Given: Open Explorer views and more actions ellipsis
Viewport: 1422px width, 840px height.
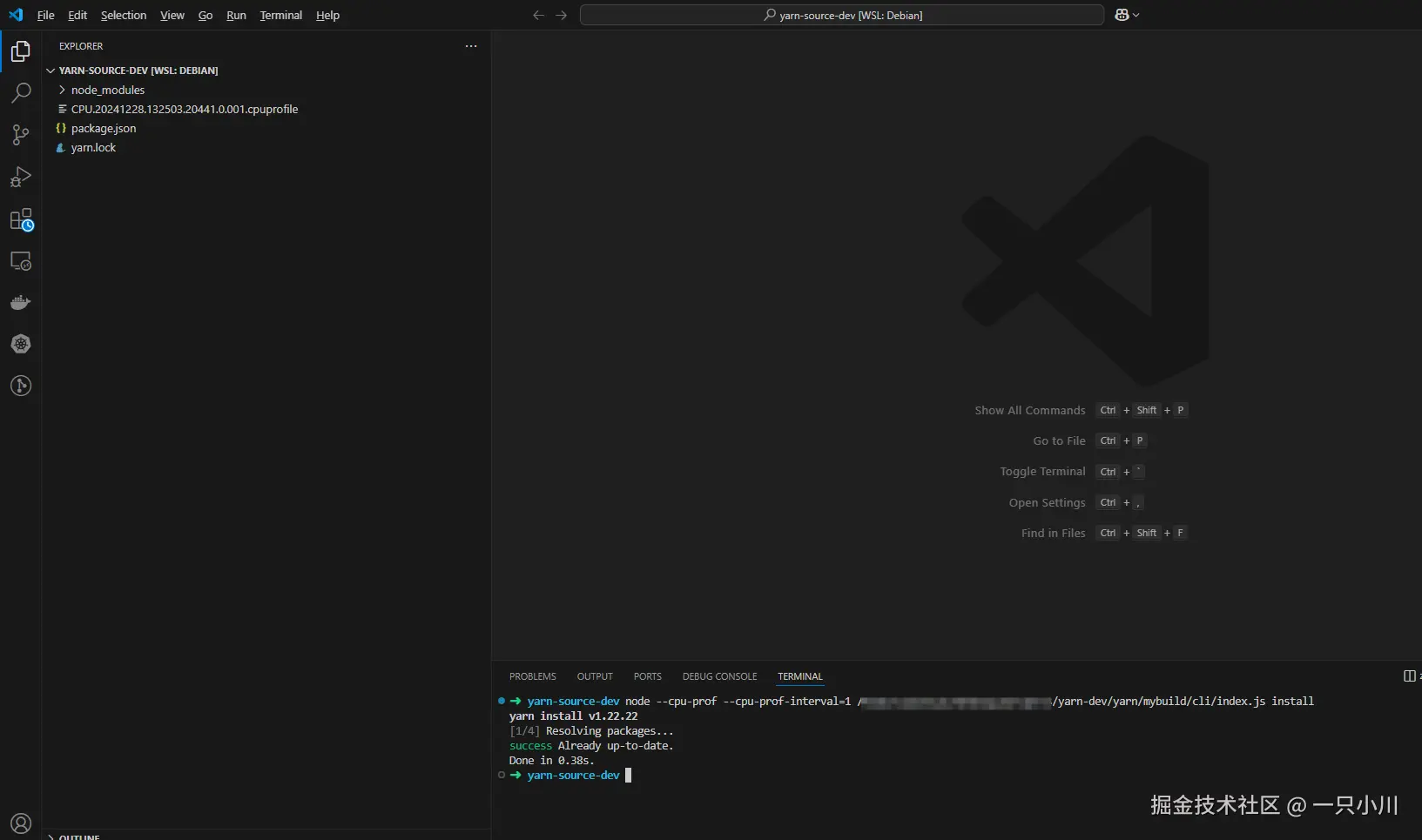Looking at the screenshot, I should click(x=471, y=46).
